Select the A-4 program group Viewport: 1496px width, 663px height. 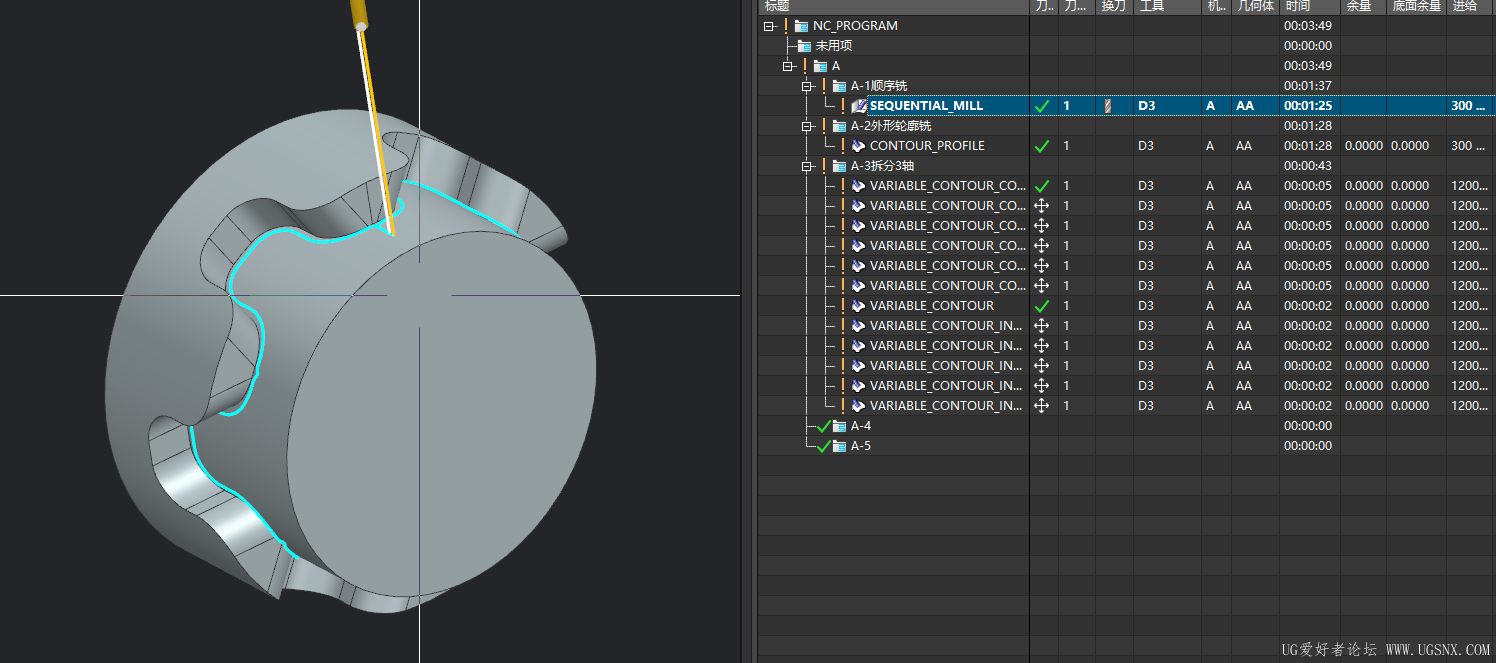tap(860, 426)
